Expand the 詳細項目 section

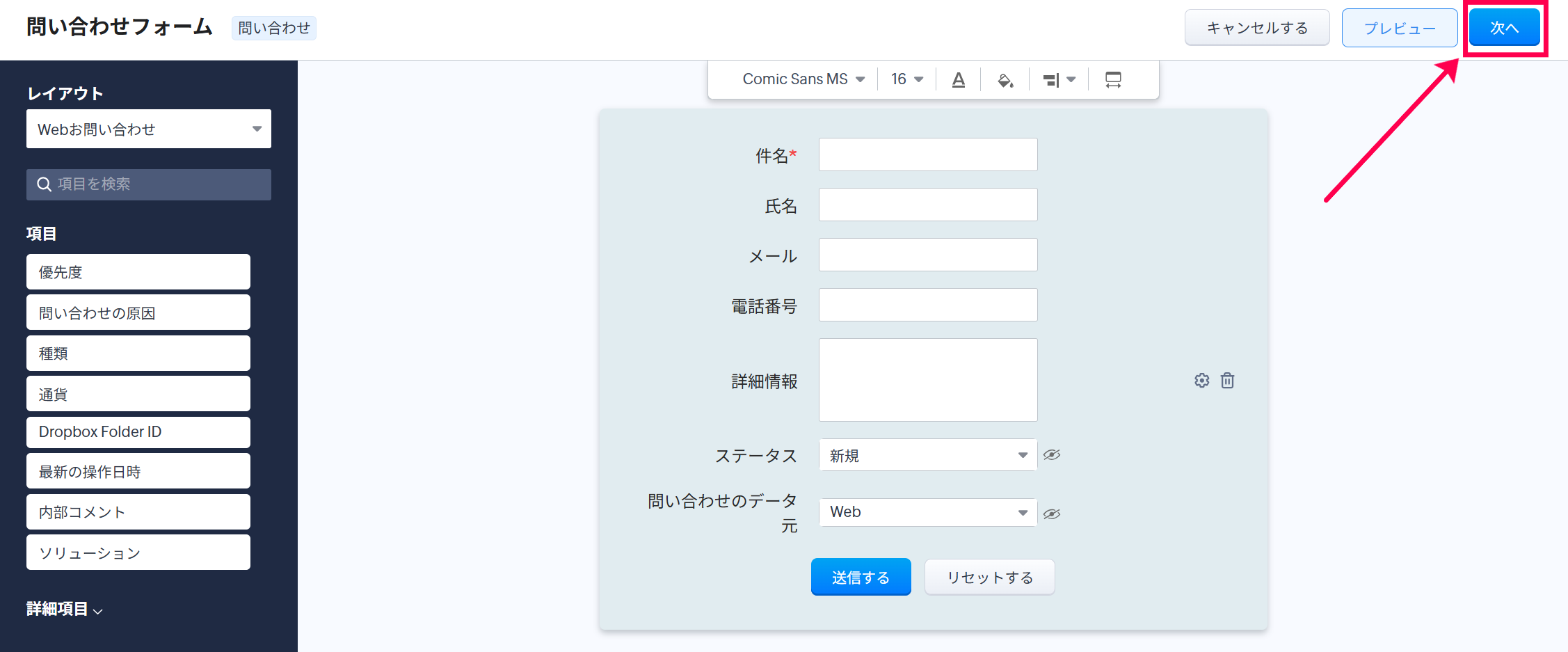tap(65, 610)
